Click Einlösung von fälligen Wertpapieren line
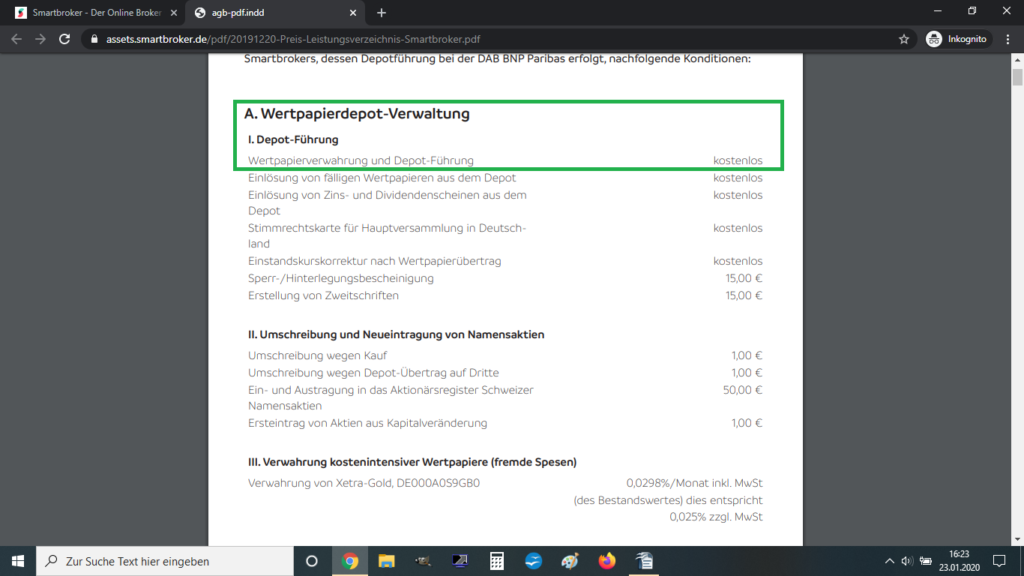This screenshot has height=576, width=1024. point(381,178)
